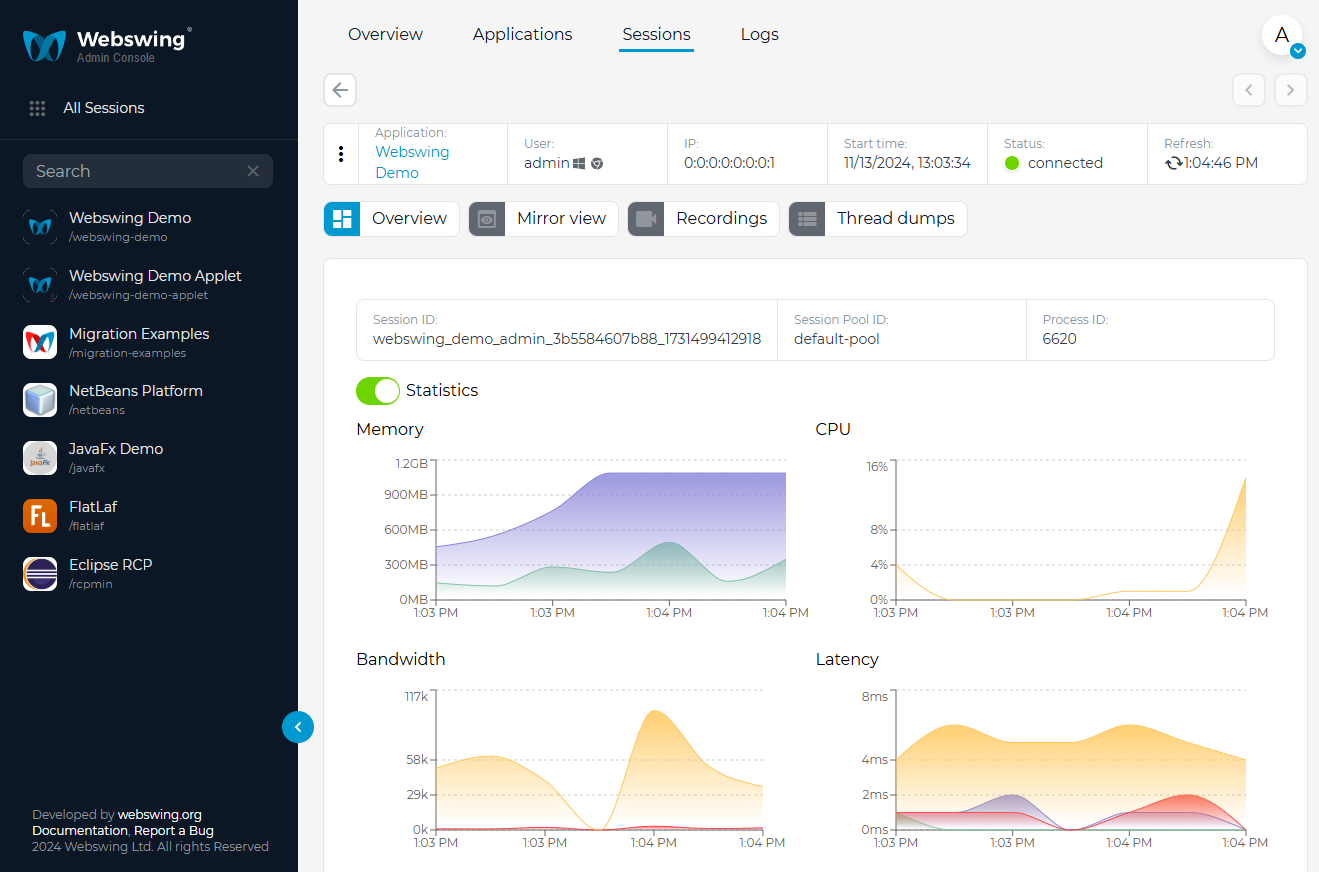Image resolution: width=1319 pixels, height=872 pixels.
Task: Click the Process ID value 6620
Action: tap(1059, 339)
